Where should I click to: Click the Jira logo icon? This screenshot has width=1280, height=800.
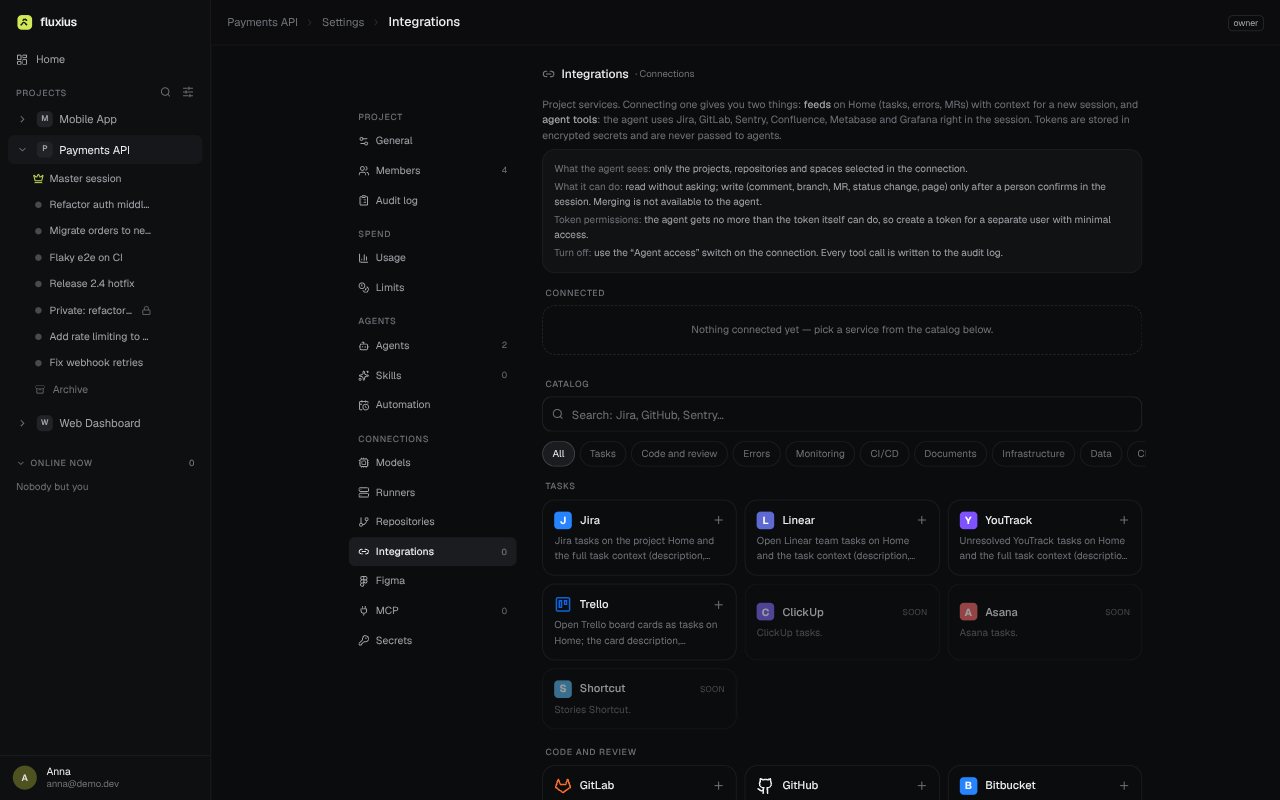pyautogui.click(x=563, y=520)
